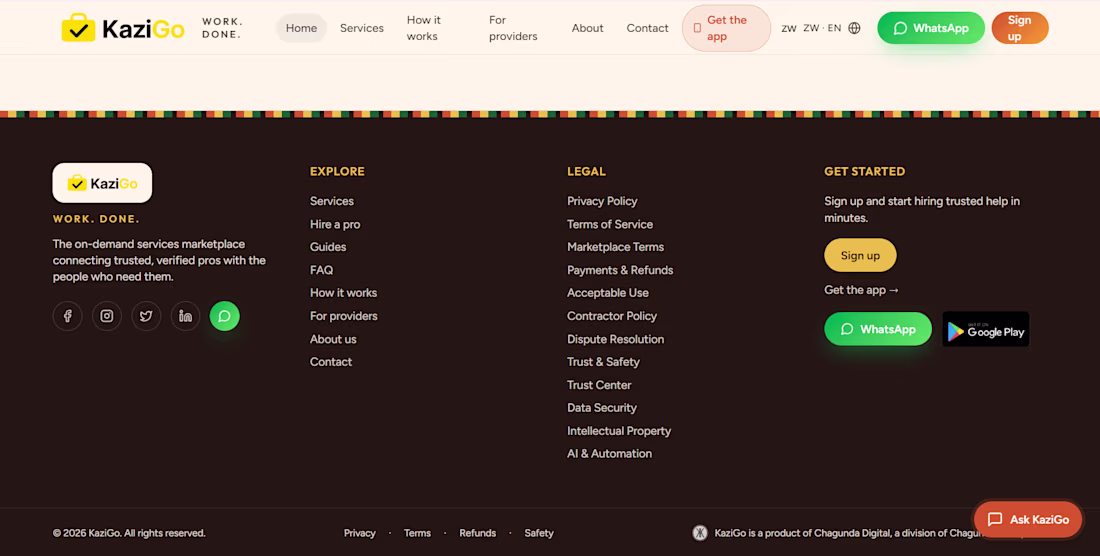Click the WORK. DONE. footer tagline
This screenshot has height=556, width=1100.
(96, 219)
